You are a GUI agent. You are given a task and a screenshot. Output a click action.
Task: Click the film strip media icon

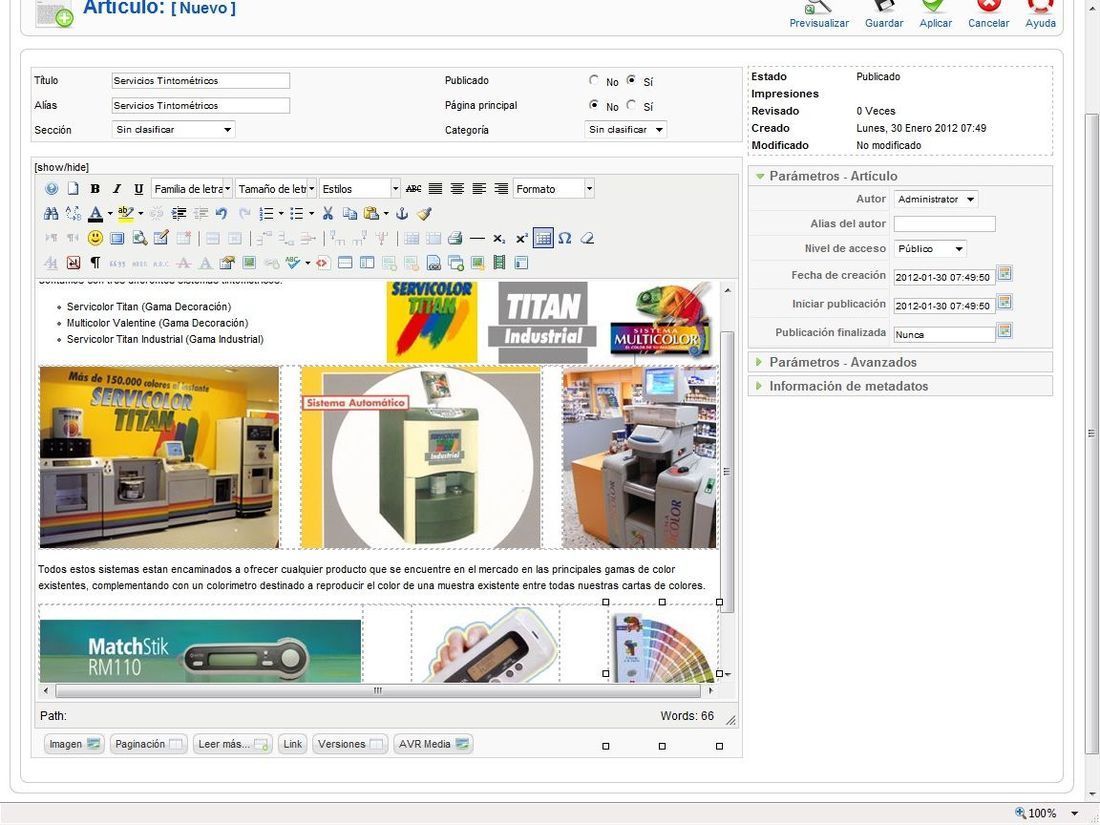(499, 263)
